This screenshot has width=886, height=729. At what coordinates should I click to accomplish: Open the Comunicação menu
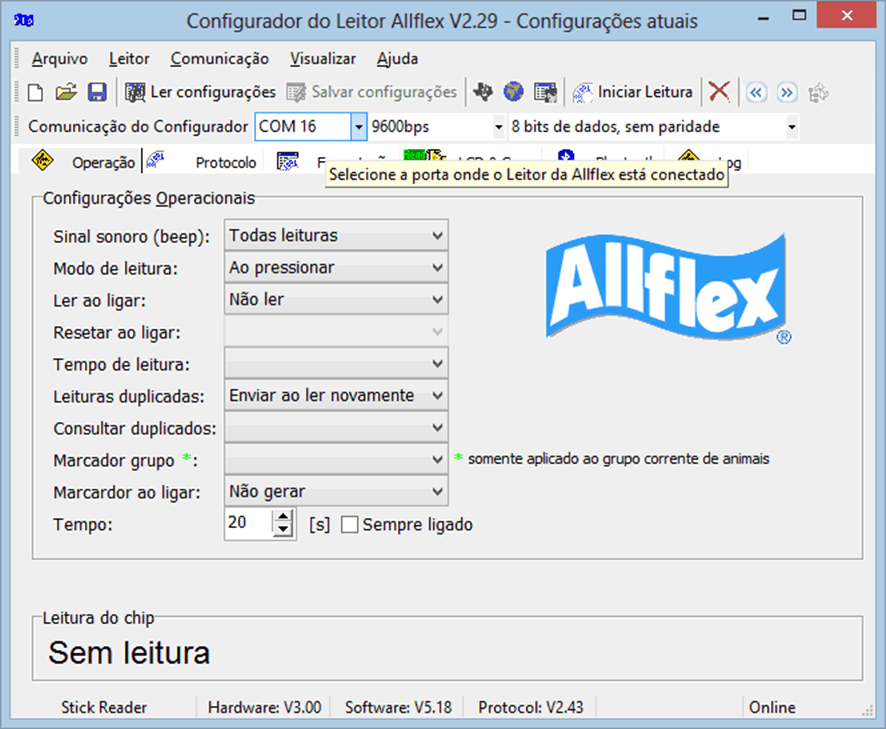tap(220, 59)
